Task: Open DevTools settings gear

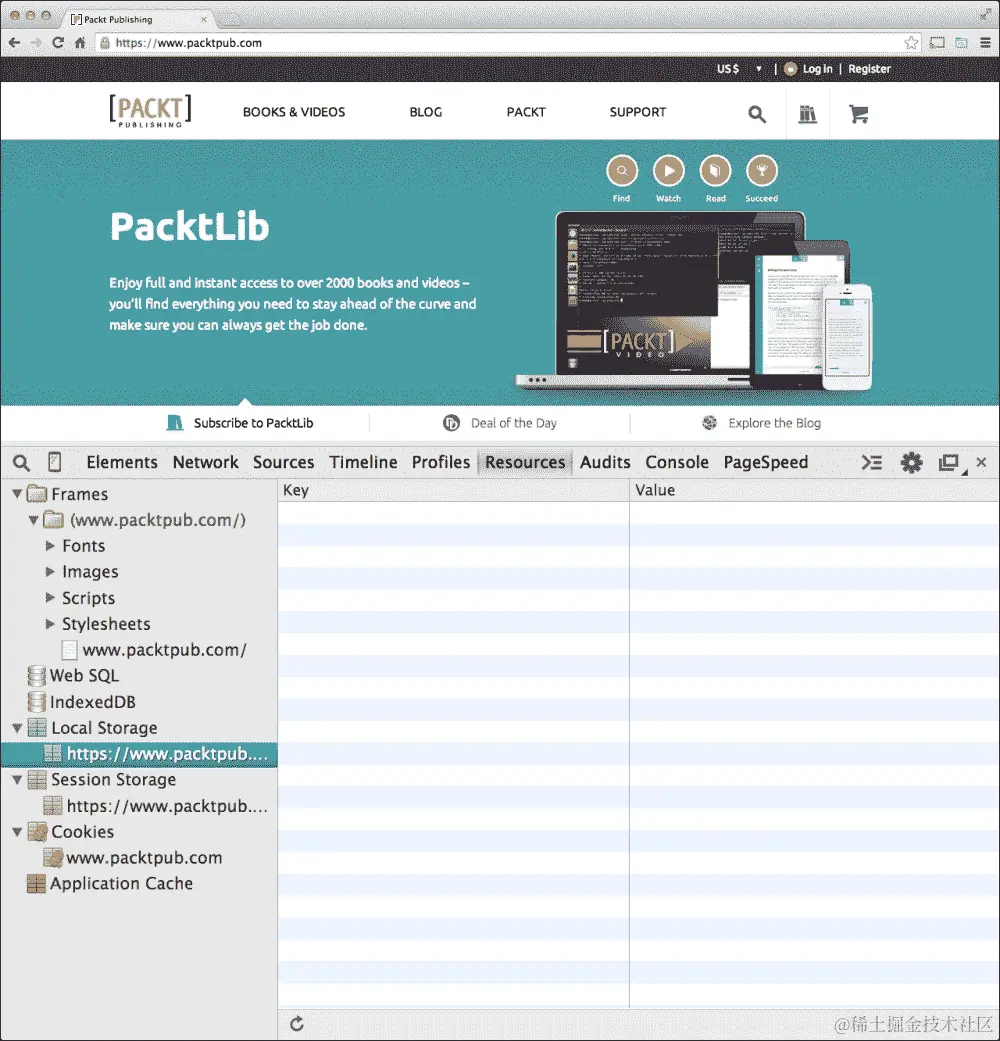Action: 911,462
